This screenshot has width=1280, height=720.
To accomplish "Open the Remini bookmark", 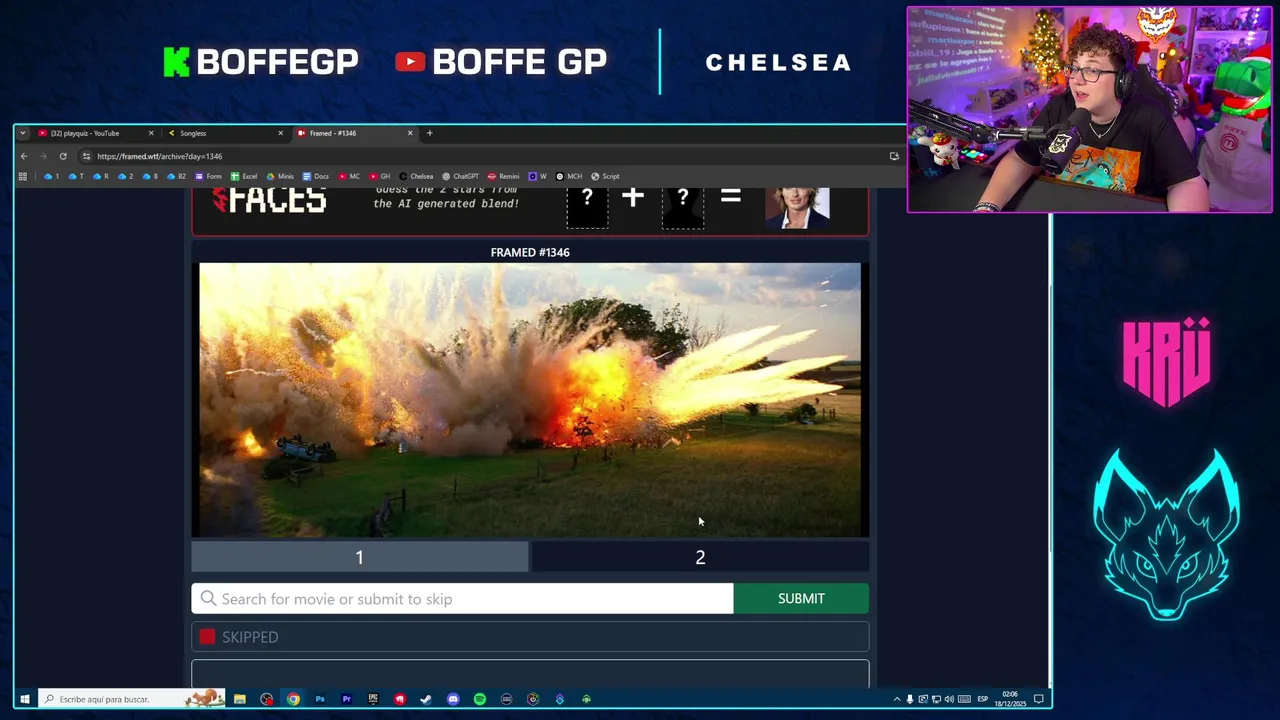I will 504,176.
